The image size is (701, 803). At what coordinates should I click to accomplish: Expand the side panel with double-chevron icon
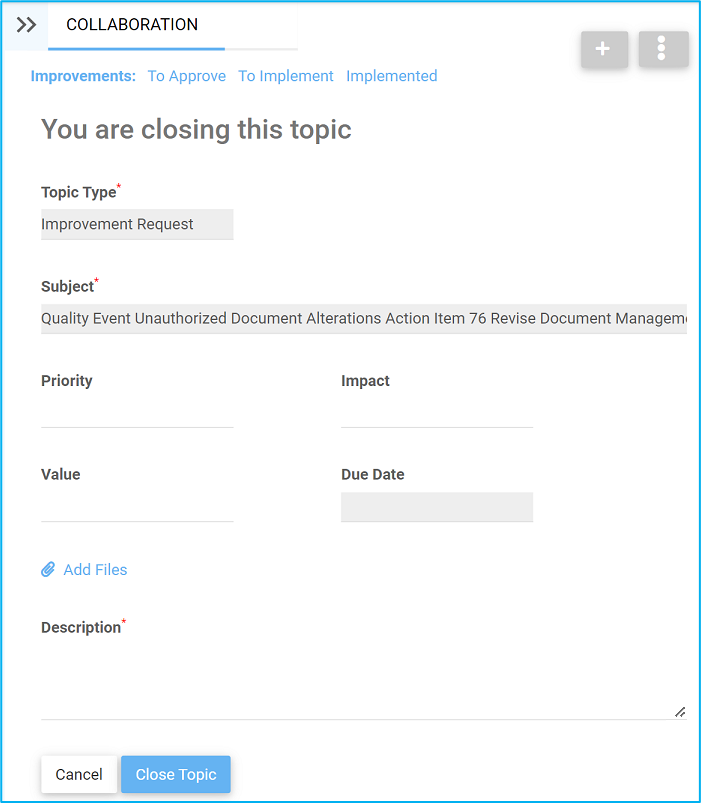coord(26,25)
